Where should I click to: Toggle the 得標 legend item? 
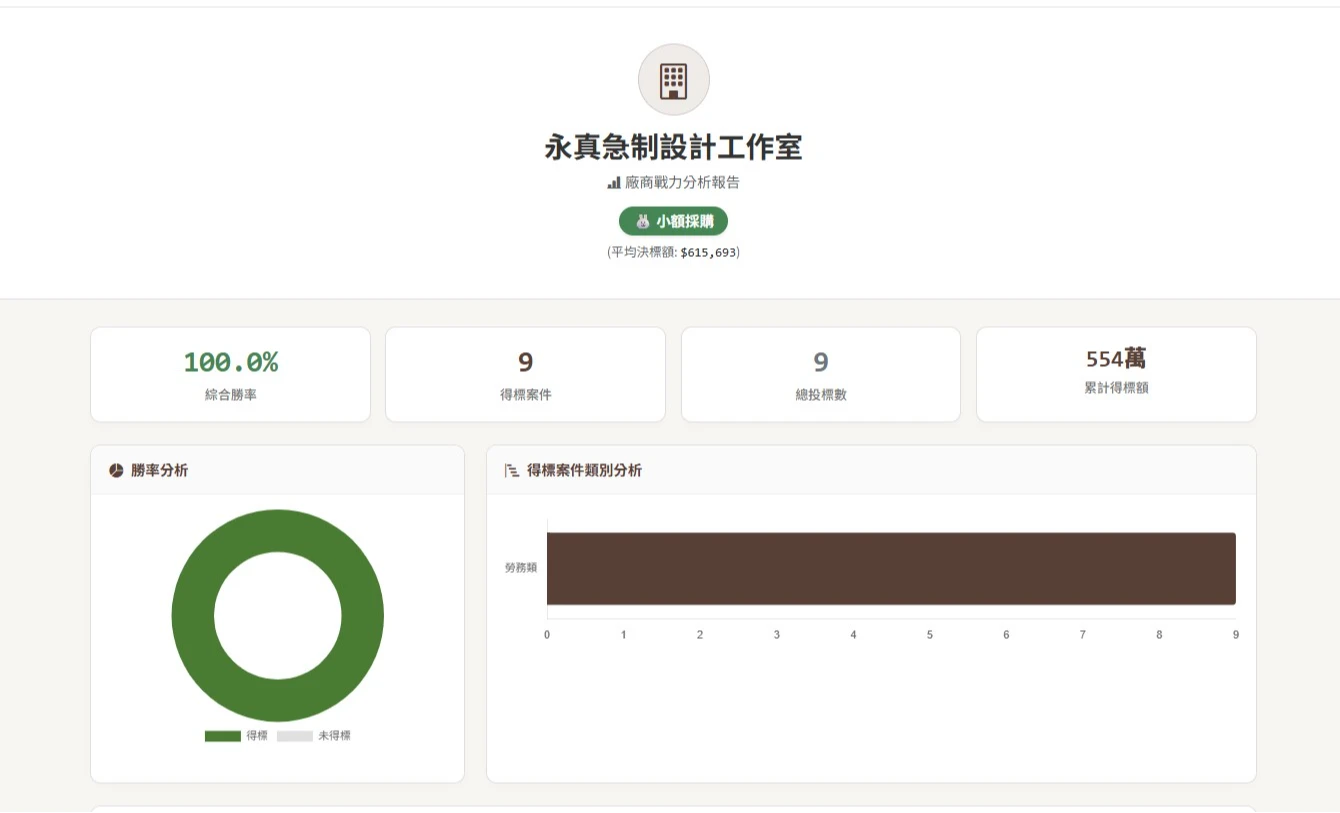(236, 736)
